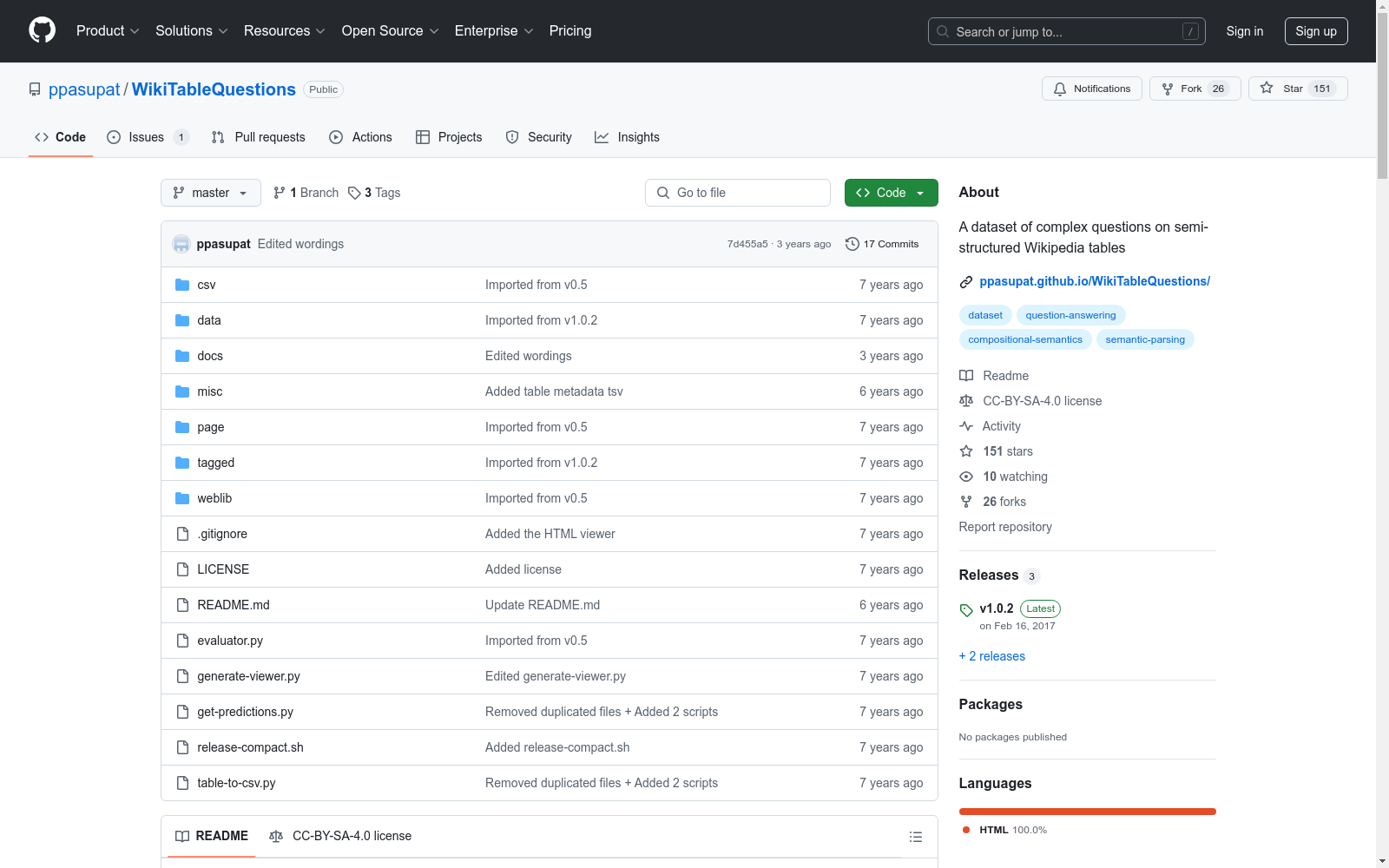Open the README.md file
The image size is (1389, 868).
[x=234, y=605]
